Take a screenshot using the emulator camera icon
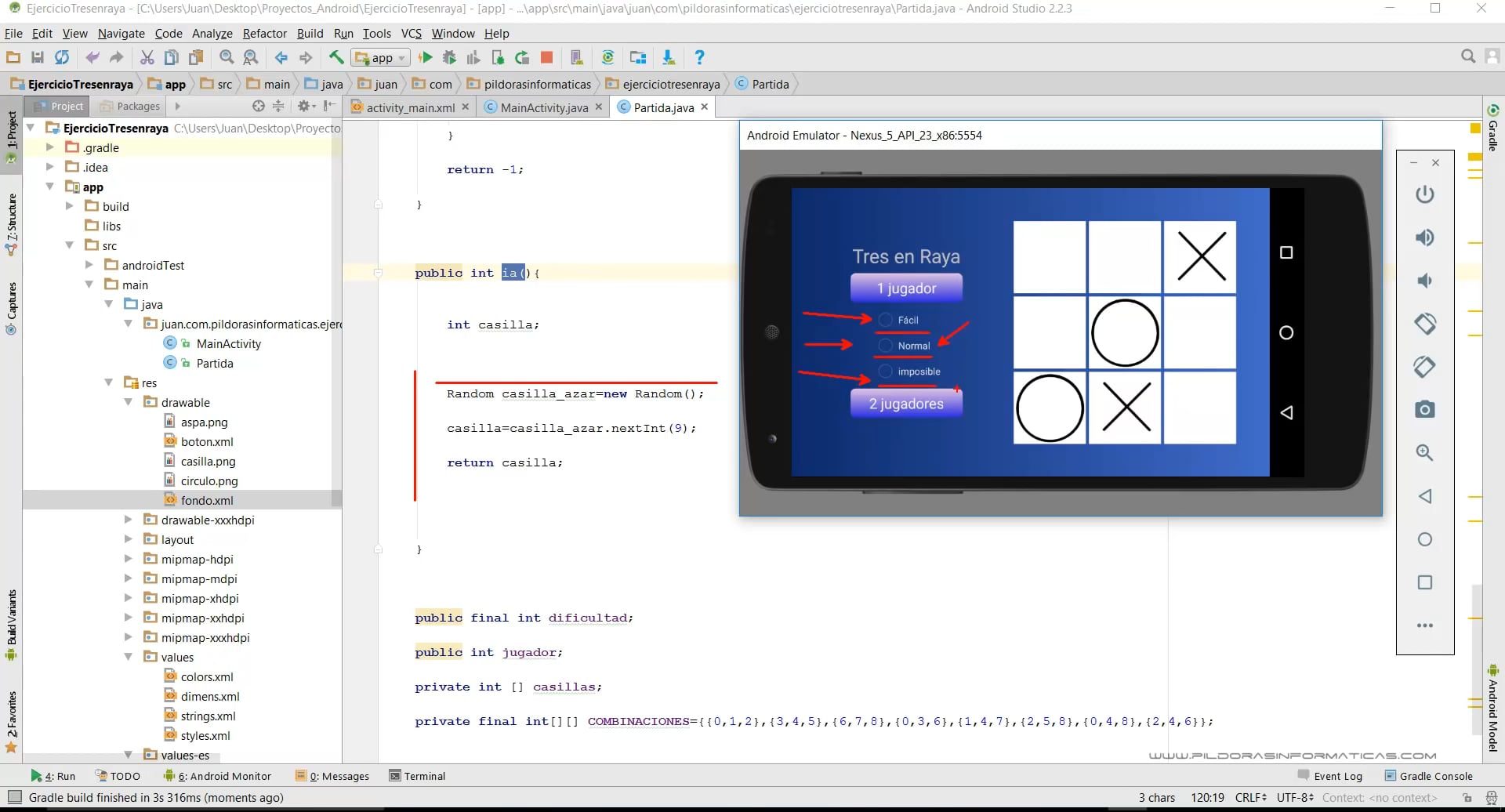Viewport: 1505px width, 812px height. tap(1425, 408)
